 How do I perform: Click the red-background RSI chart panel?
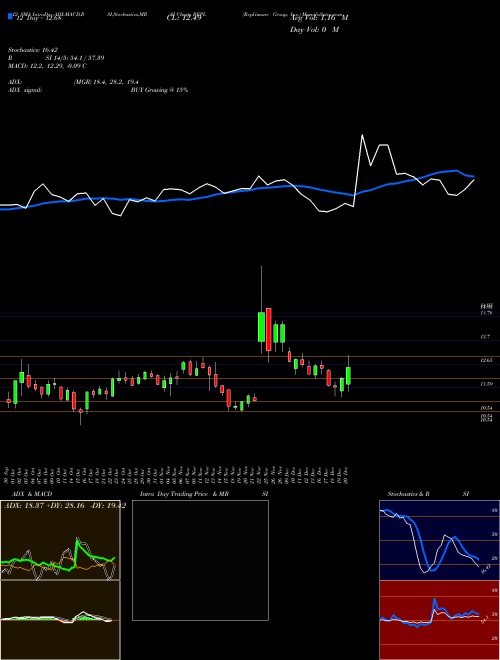[439, 620]
